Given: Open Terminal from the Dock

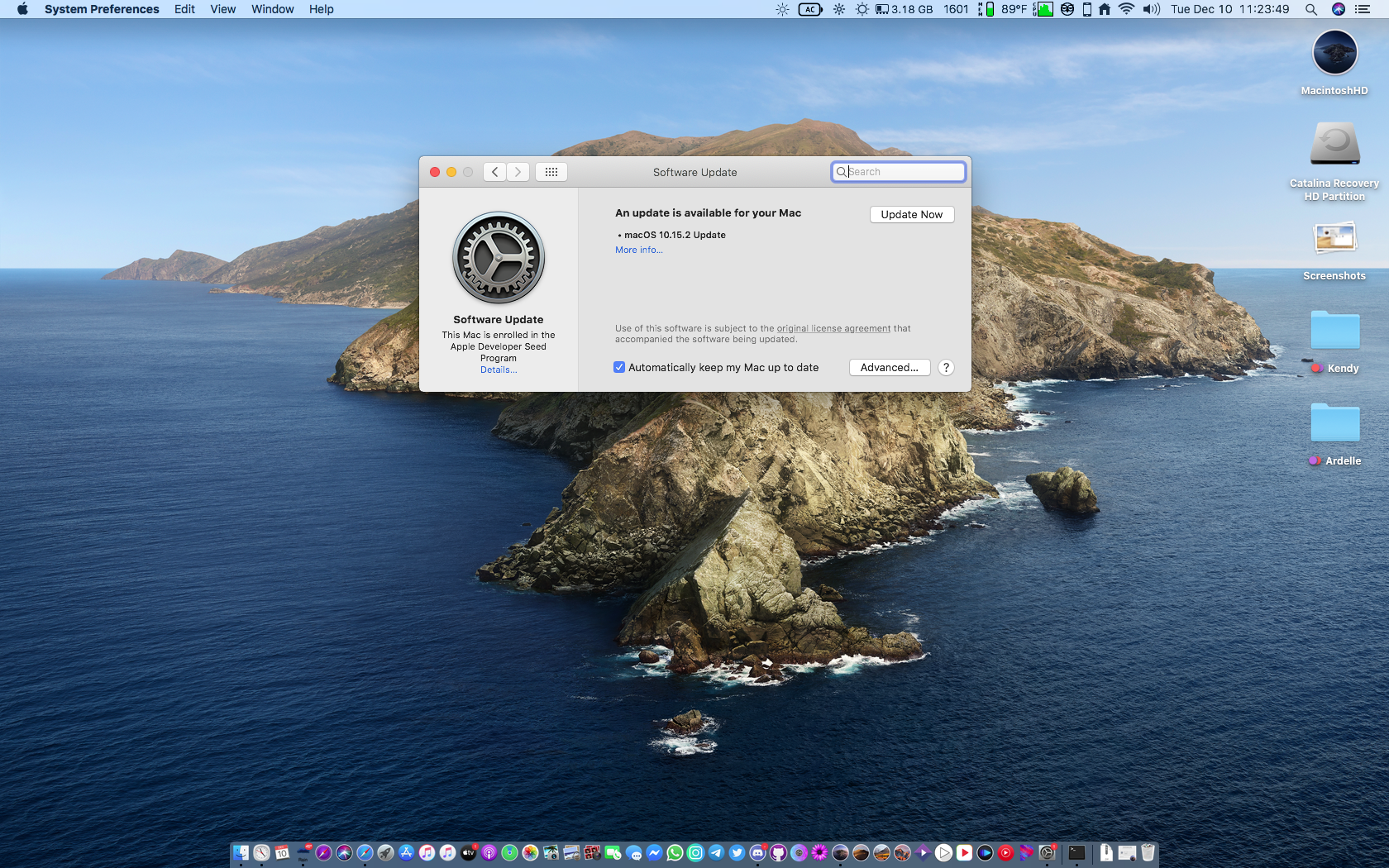Looking at the screenshot, I should (x=1076, y=852).
